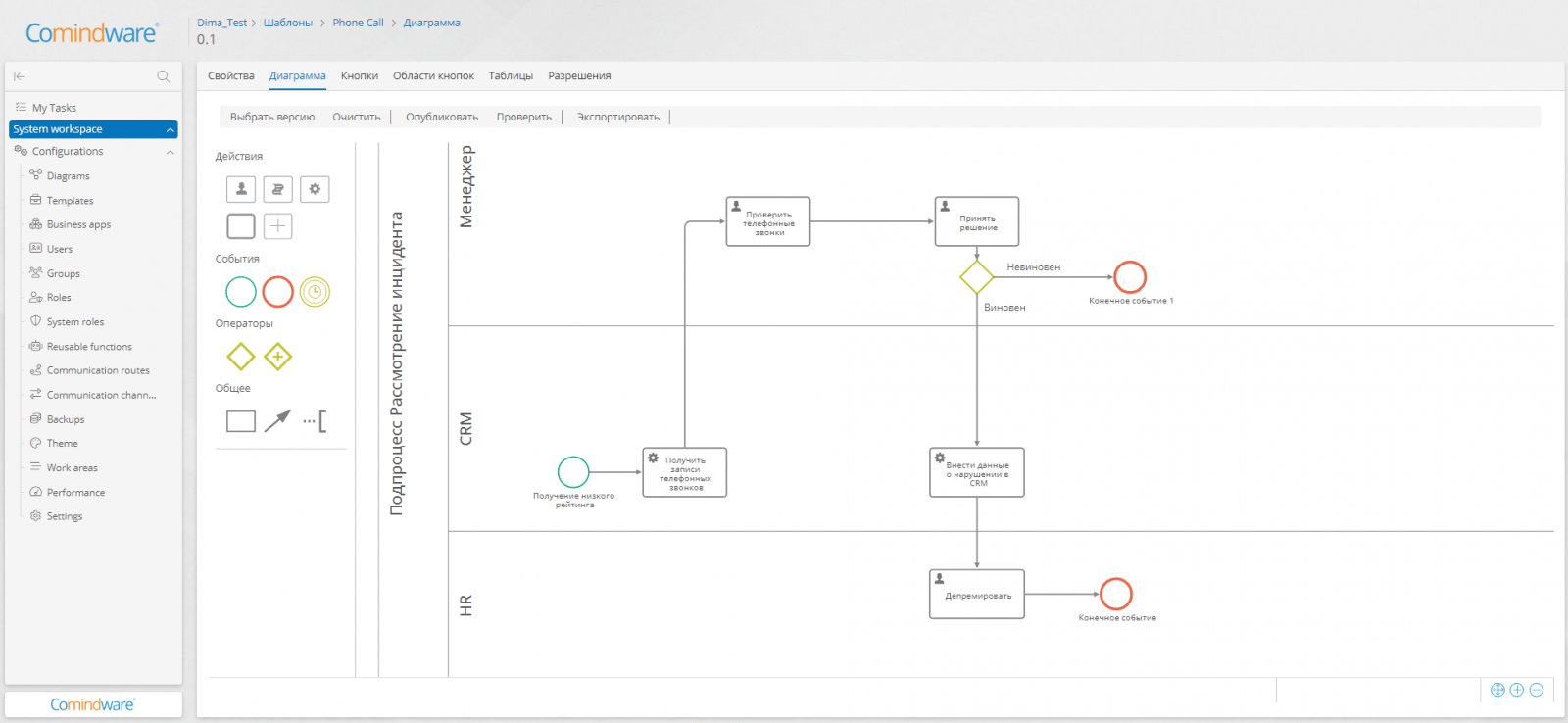The height and width of the screenshot is (723, 1568).
Task: Open search in the navigation panel
Action: tap(164, 76)
